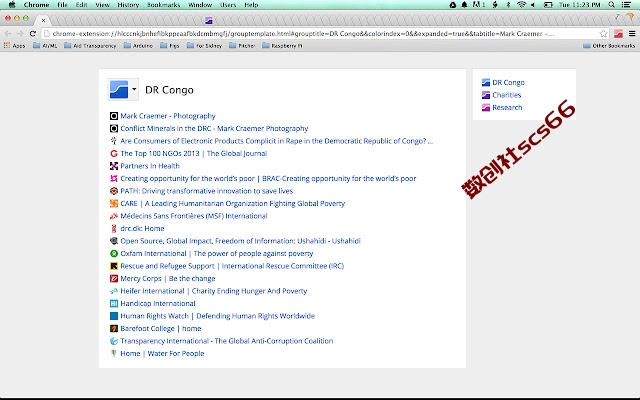
Task: Click the drc.dk Home favicon
Action: pos(114,229)
